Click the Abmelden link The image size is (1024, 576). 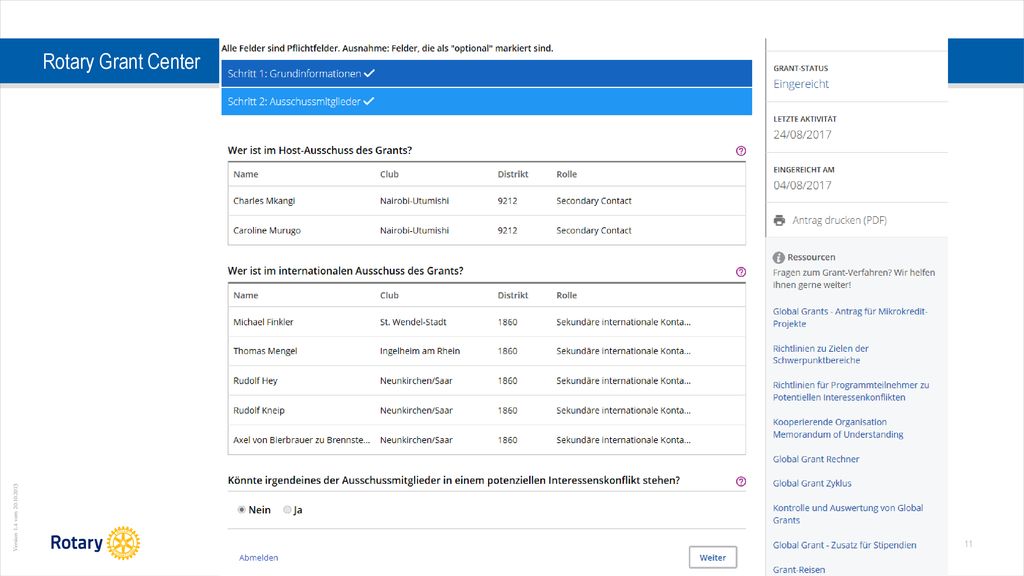[x=259, y=558]
